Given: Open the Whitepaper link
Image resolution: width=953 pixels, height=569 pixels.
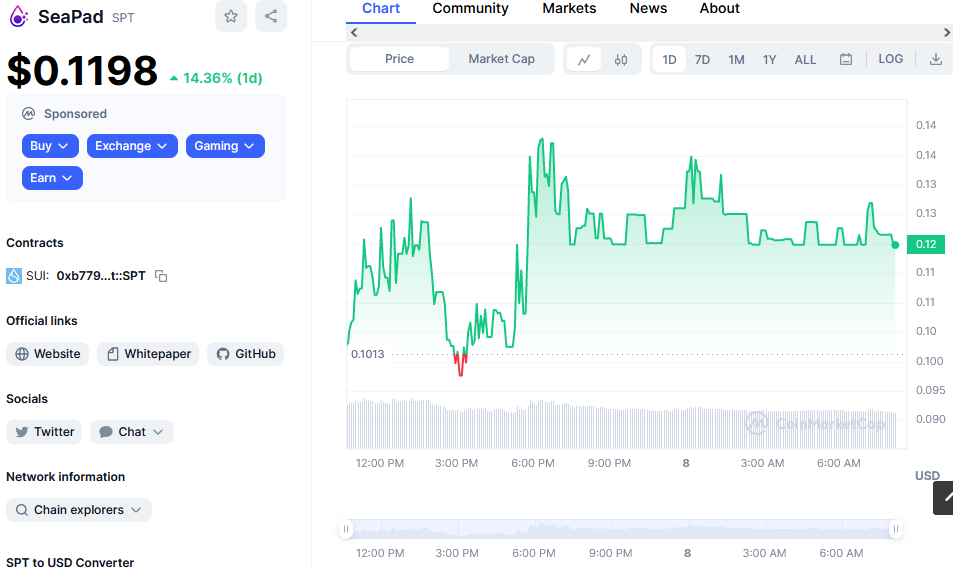Looking at the screenshot, I should point(148,354).
